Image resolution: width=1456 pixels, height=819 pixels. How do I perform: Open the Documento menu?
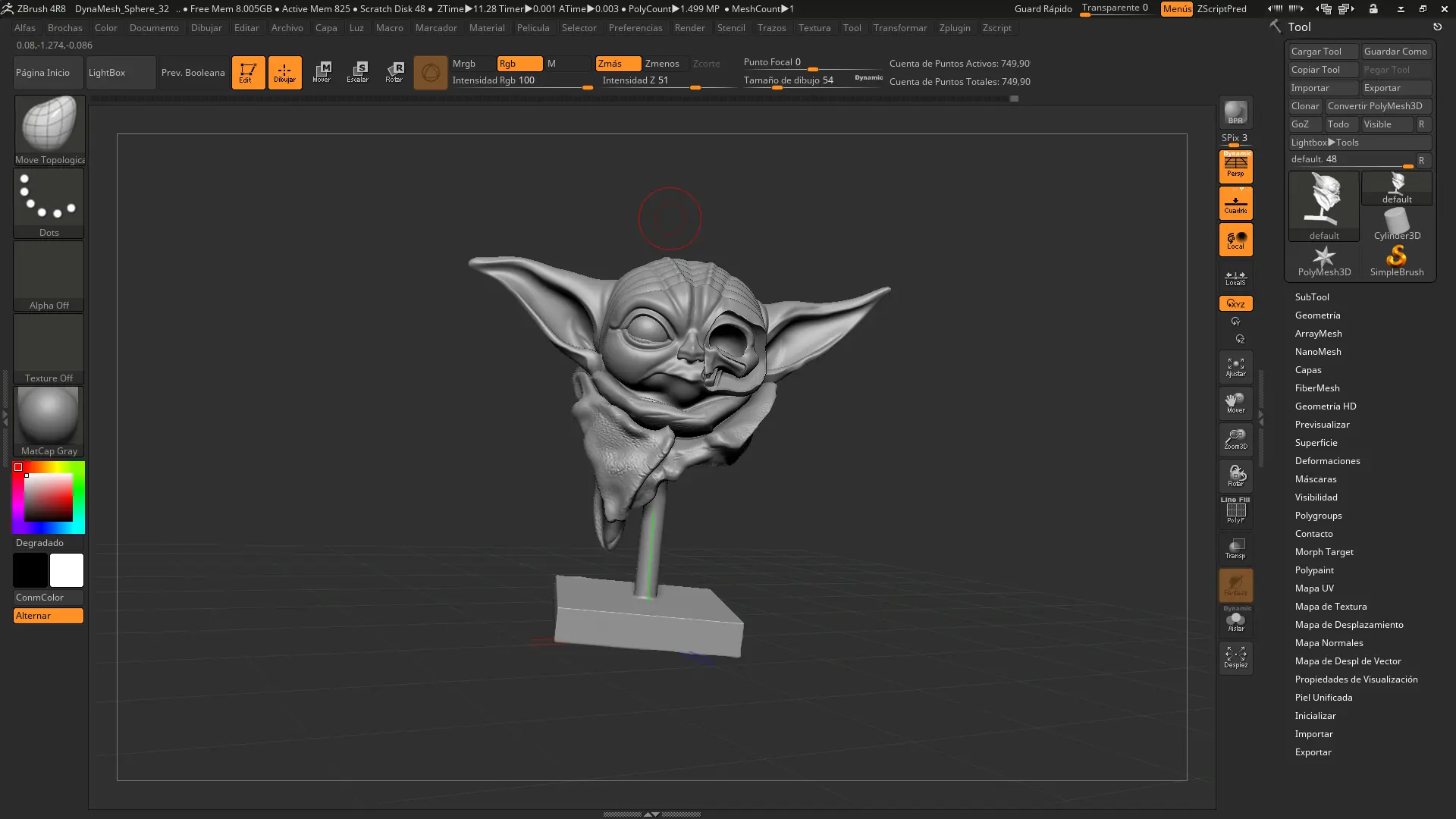154,28
